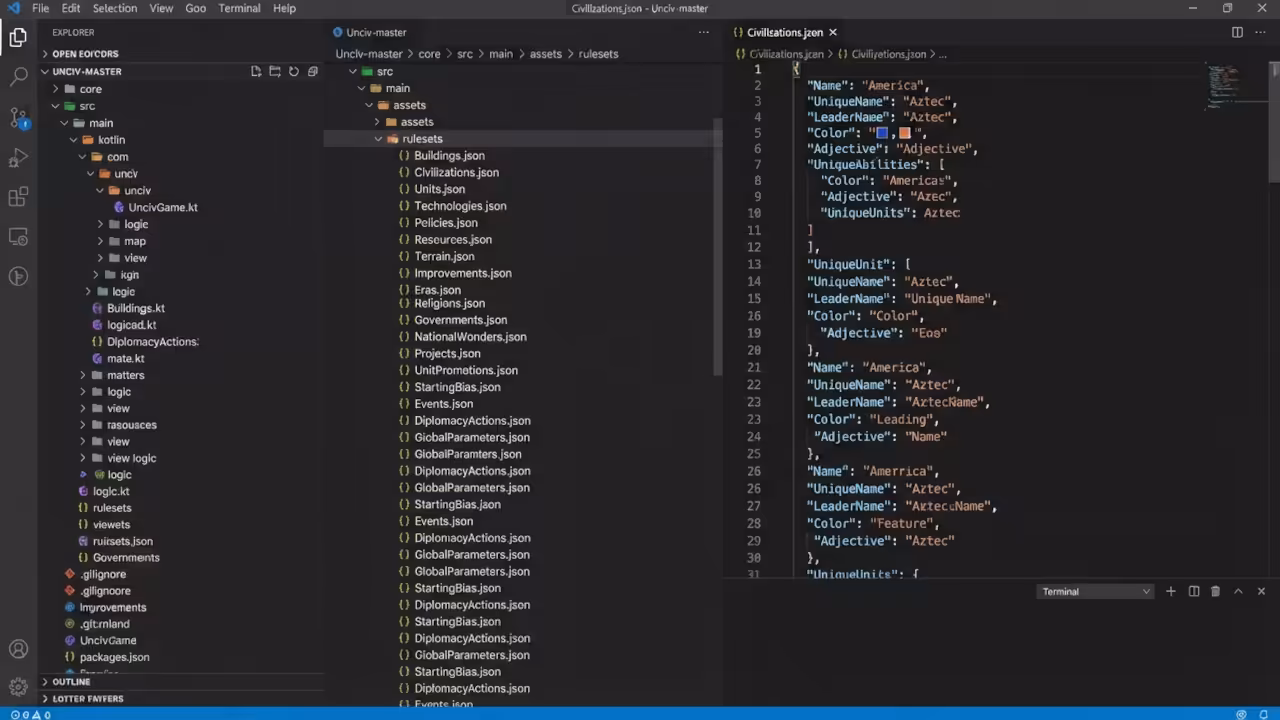Open mate.kt file
This screenshot has height=720, width=1280.
[x=125, y=358]
